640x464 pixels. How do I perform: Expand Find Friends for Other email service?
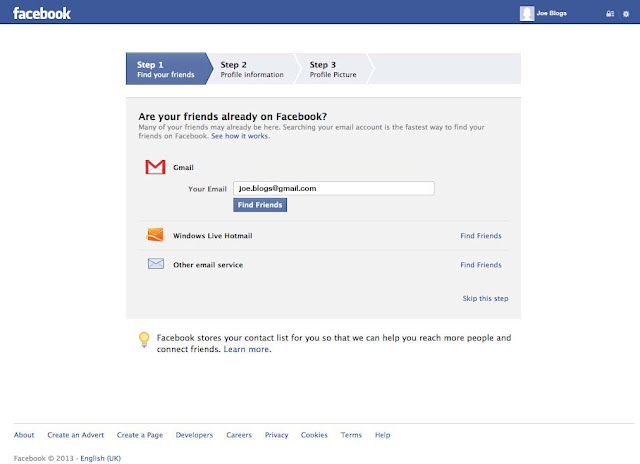(x=480, y=265)
